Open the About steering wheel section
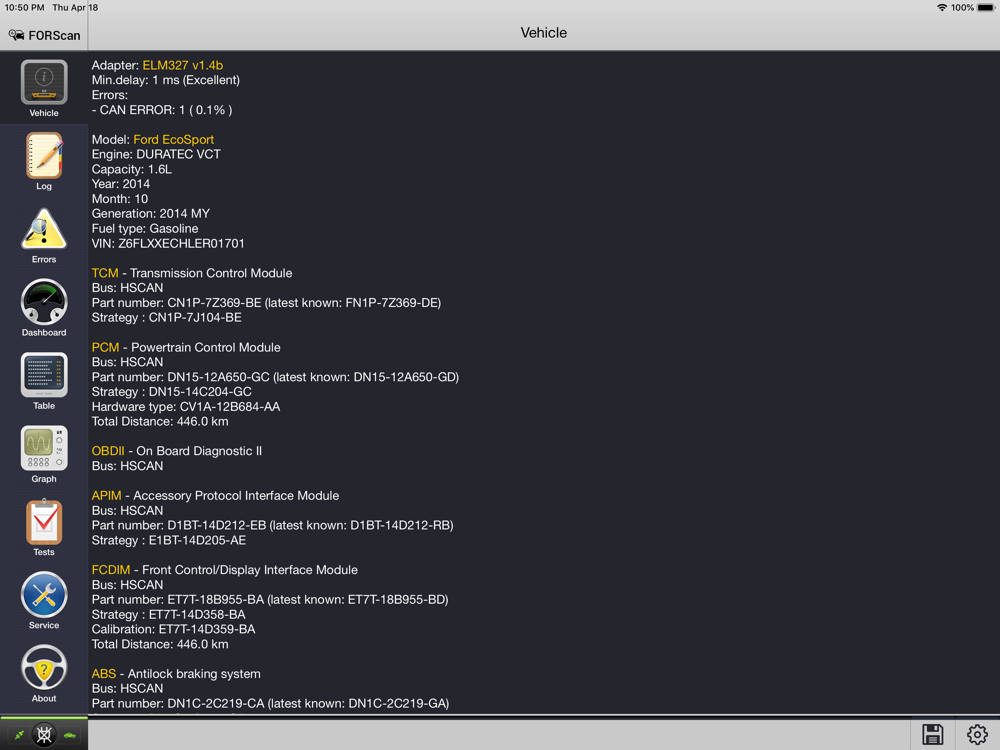The width and height of the screenshot is (1000, 750). pos(44,675)
